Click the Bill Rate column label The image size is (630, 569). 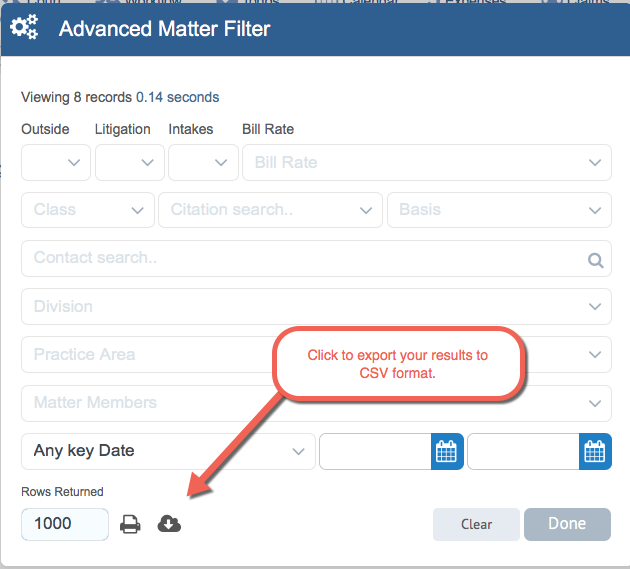tap(268, 129)
